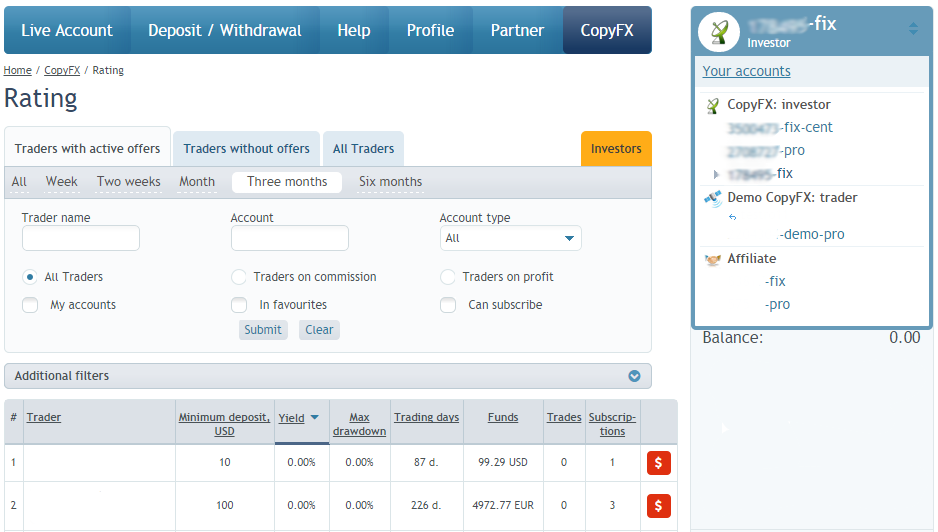Switch to the All Traders tab

364,148
